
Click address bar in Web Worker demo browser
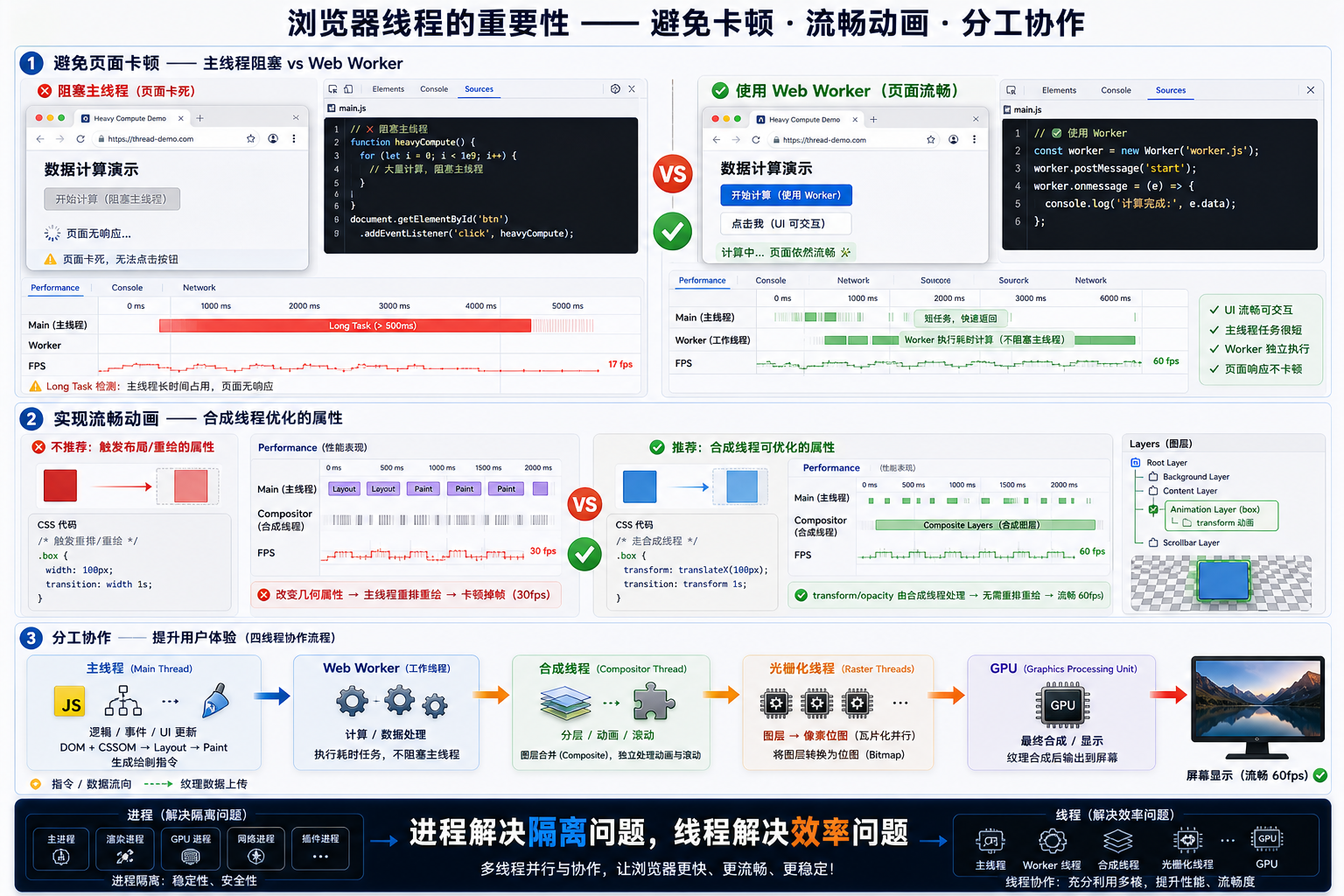(845, 140)
